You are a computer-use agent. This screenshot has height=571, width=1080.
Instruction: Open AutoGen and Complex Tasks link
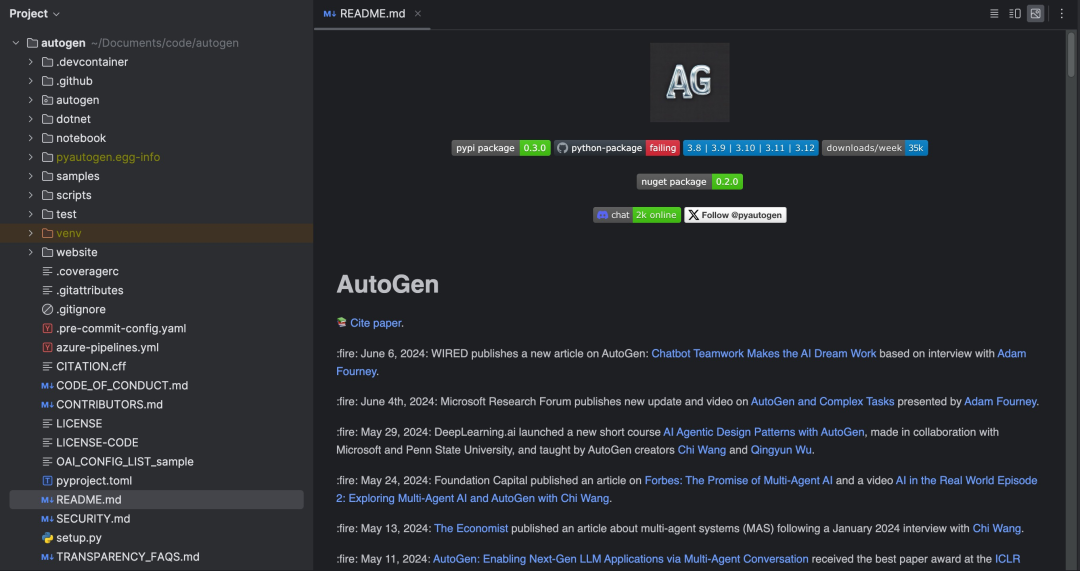(822, 401)
